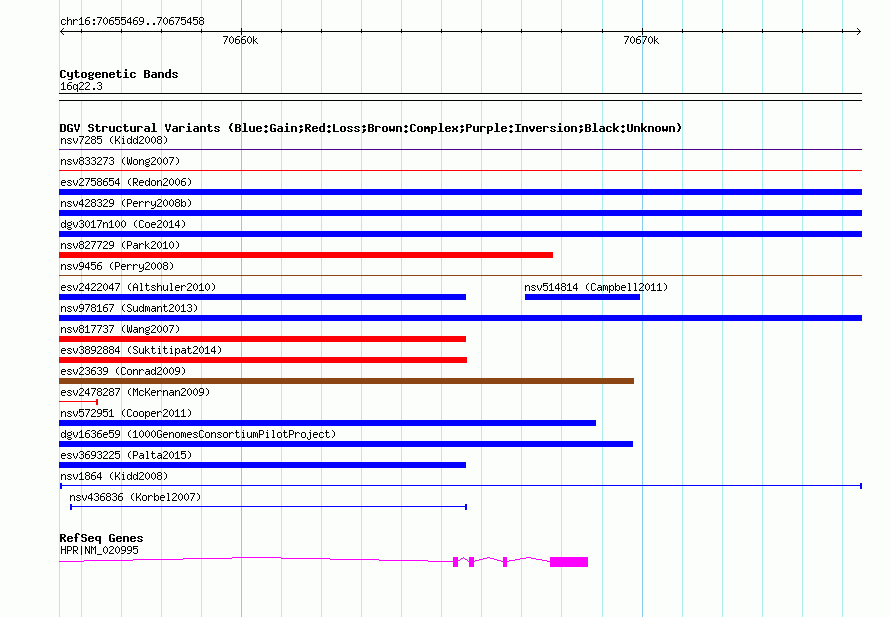Select the esv3693225 (Palta2015) label
The width and height of the screenshot is (890, 617).
[x=126, y=455]
